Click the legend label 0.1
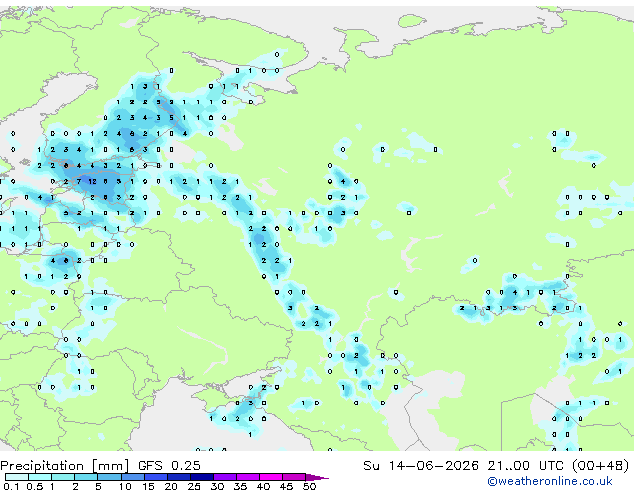The width and height of the screenshot is (634, 490). click(11, 486)
